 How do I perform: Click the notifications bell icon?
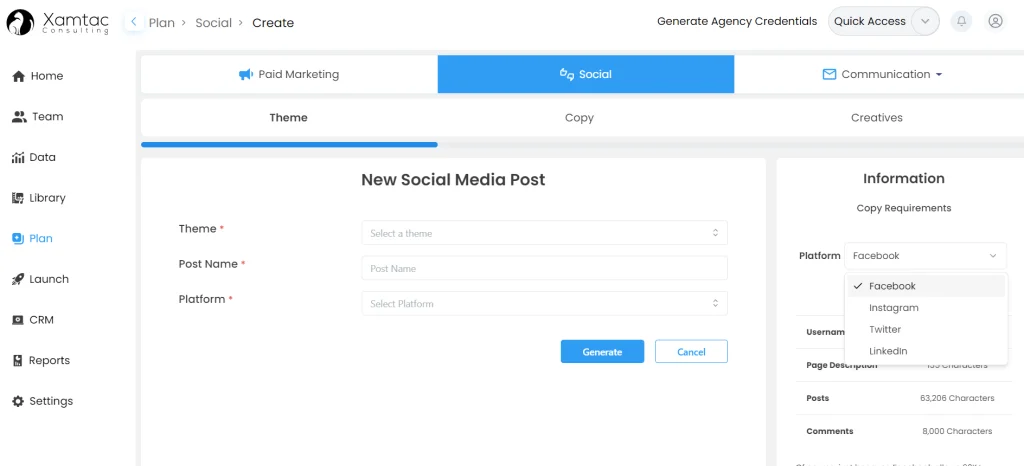[962, 21]
